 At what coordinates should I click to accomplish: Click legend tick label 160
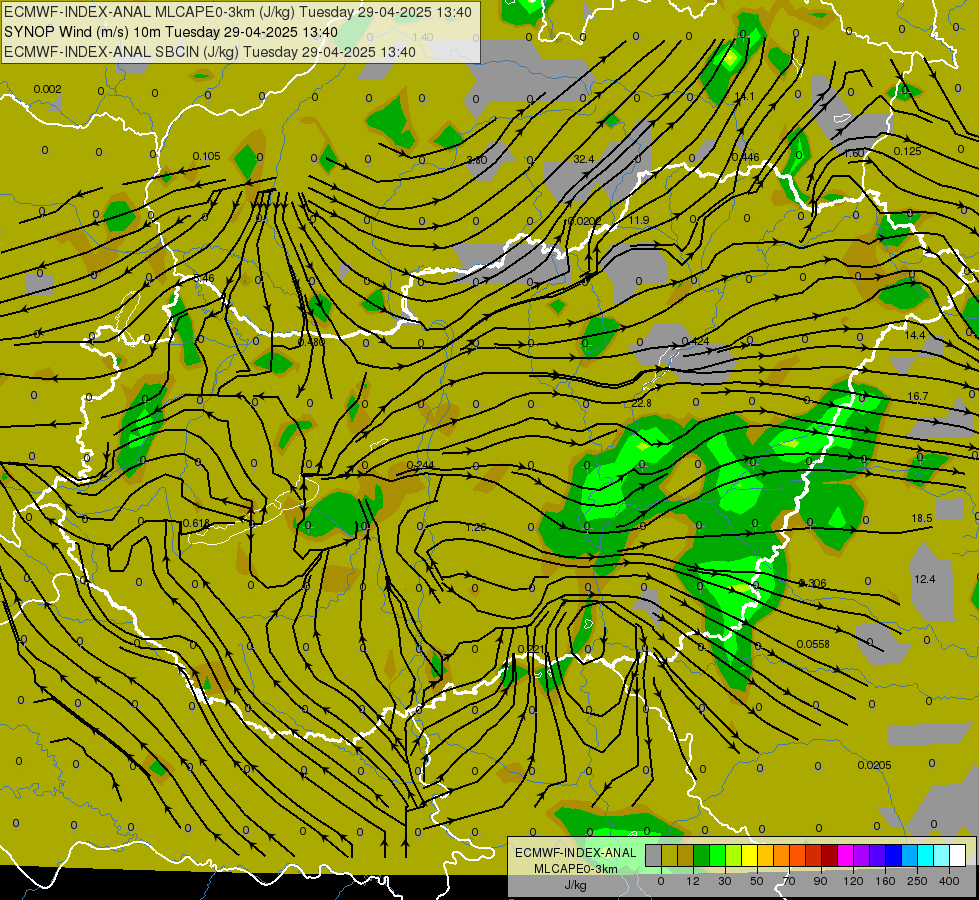(885, 881)
